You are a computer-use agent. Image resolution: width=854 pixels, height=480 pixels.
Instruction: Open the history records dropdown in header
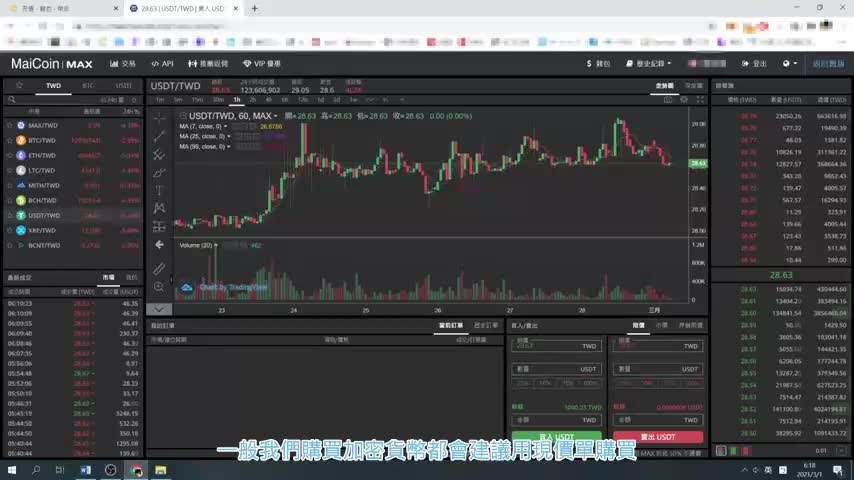tap(648, 64)
